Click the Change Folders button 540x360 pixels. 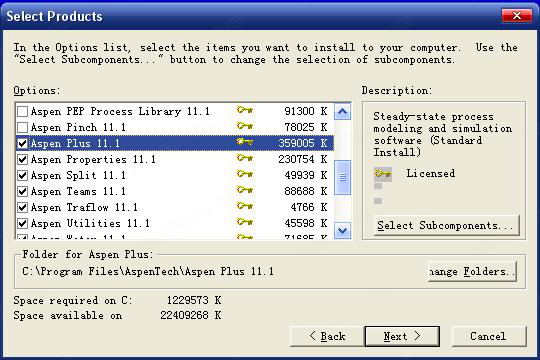tap(472, 271)
